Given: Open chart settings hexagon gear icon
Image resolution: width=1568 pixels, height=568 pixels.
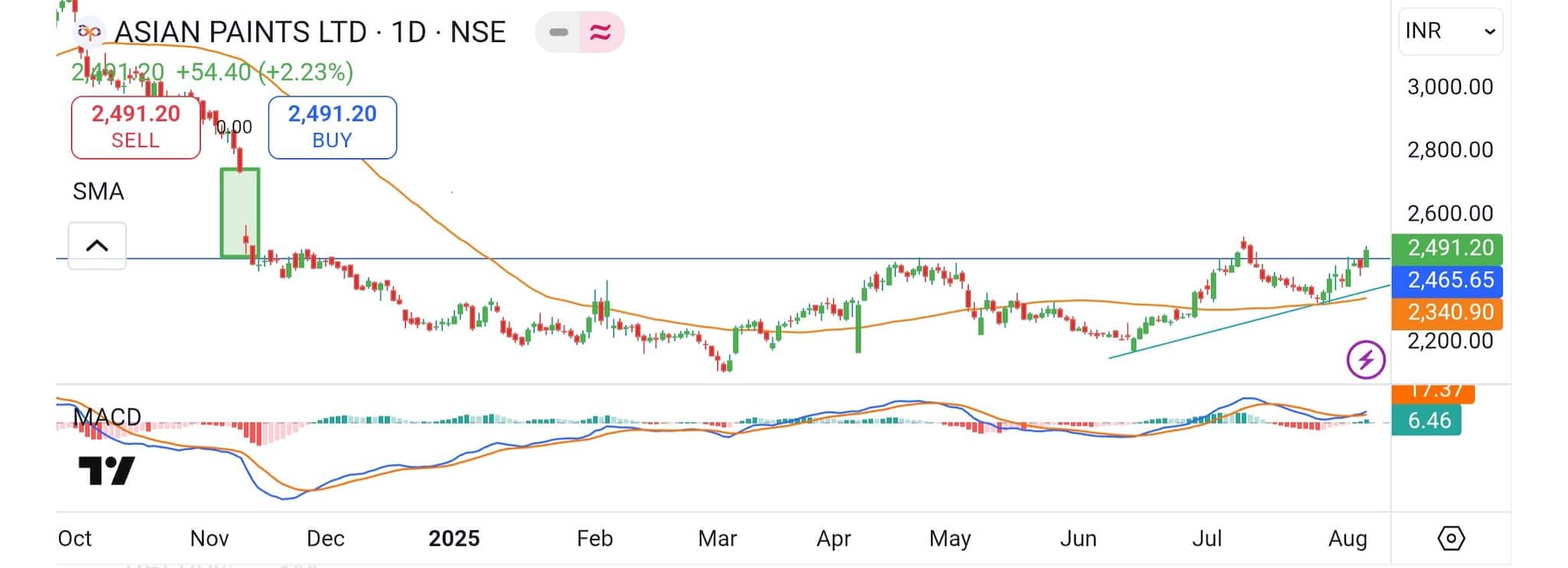Looking at the screenshot, I should 1451,538.
